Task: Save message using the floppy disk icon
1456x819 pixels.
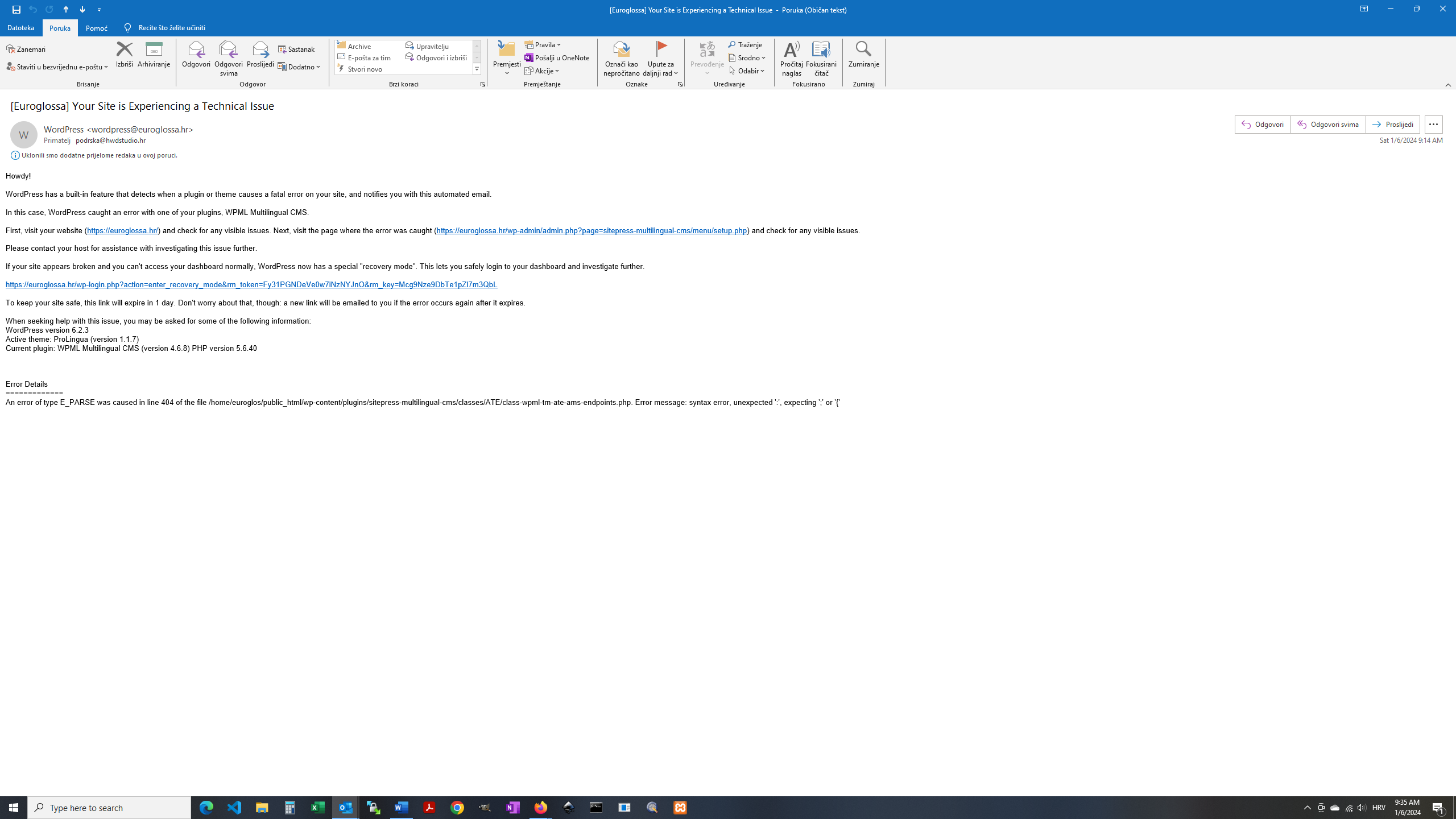Action: point(16,9)
